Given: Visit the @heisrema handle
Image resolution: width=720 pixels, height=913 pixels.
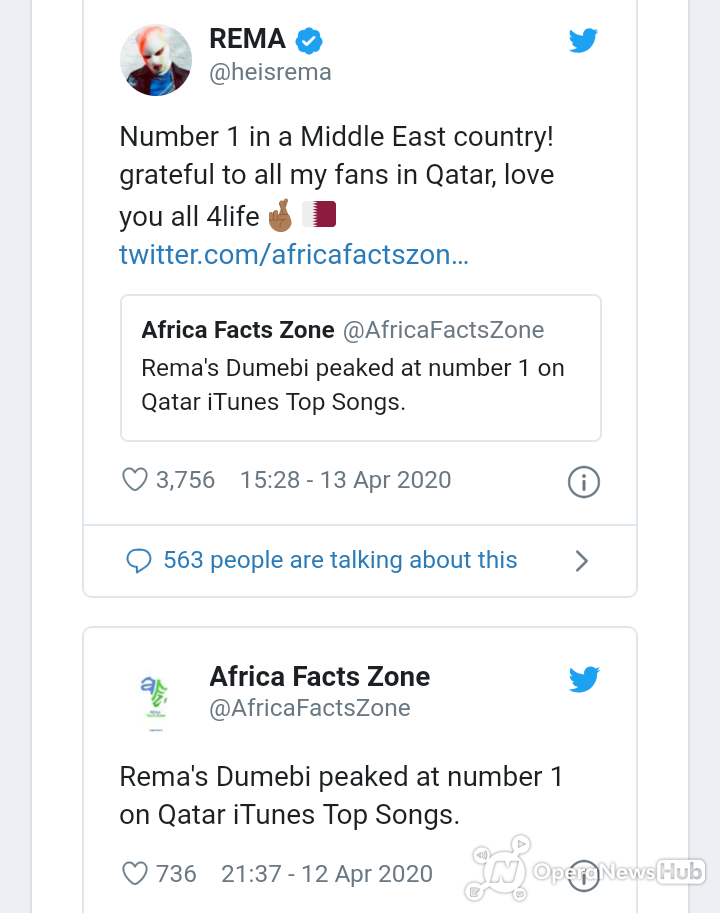Looking at the screenshot, I should coord(270,72).
